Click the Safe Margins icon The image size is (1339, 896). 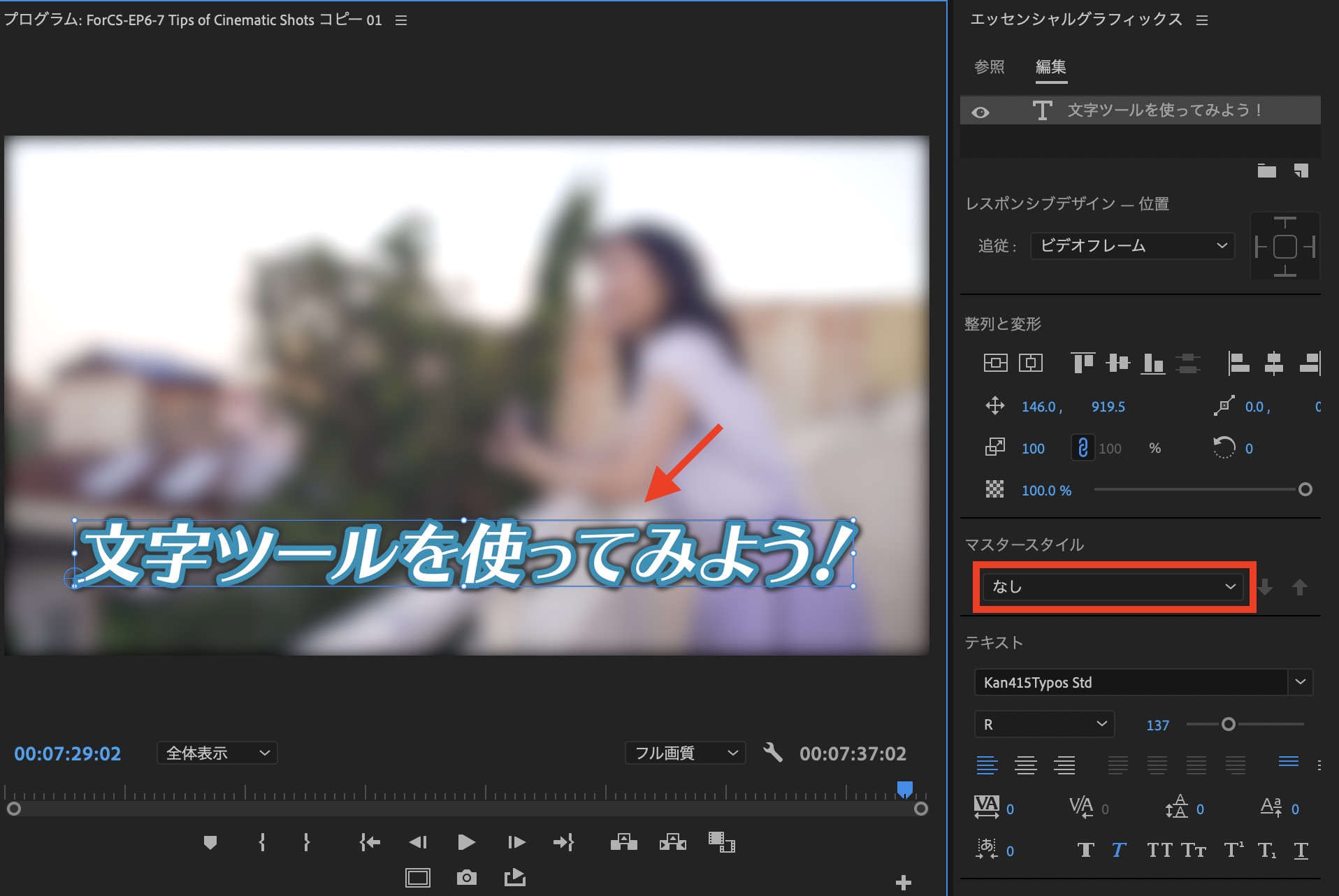(x=417, y=878)
